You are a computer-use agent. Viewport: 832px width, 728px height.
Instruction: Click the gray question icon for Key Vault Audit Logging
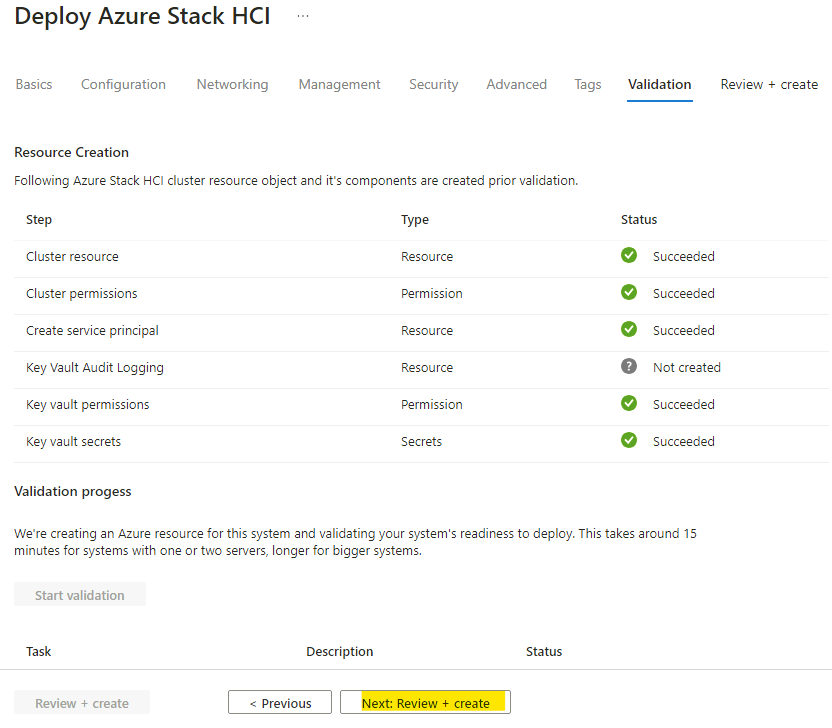pos(629,366)
